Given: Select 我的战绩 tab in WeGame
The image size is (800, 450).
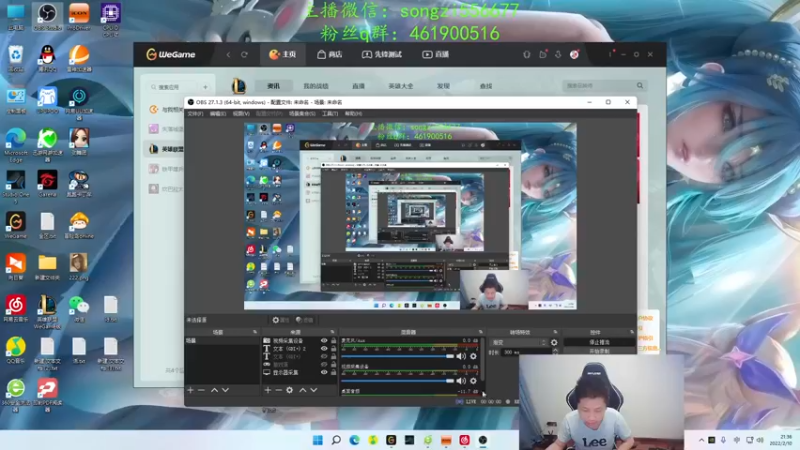Looking at the screenshot, I should point(316,86).
